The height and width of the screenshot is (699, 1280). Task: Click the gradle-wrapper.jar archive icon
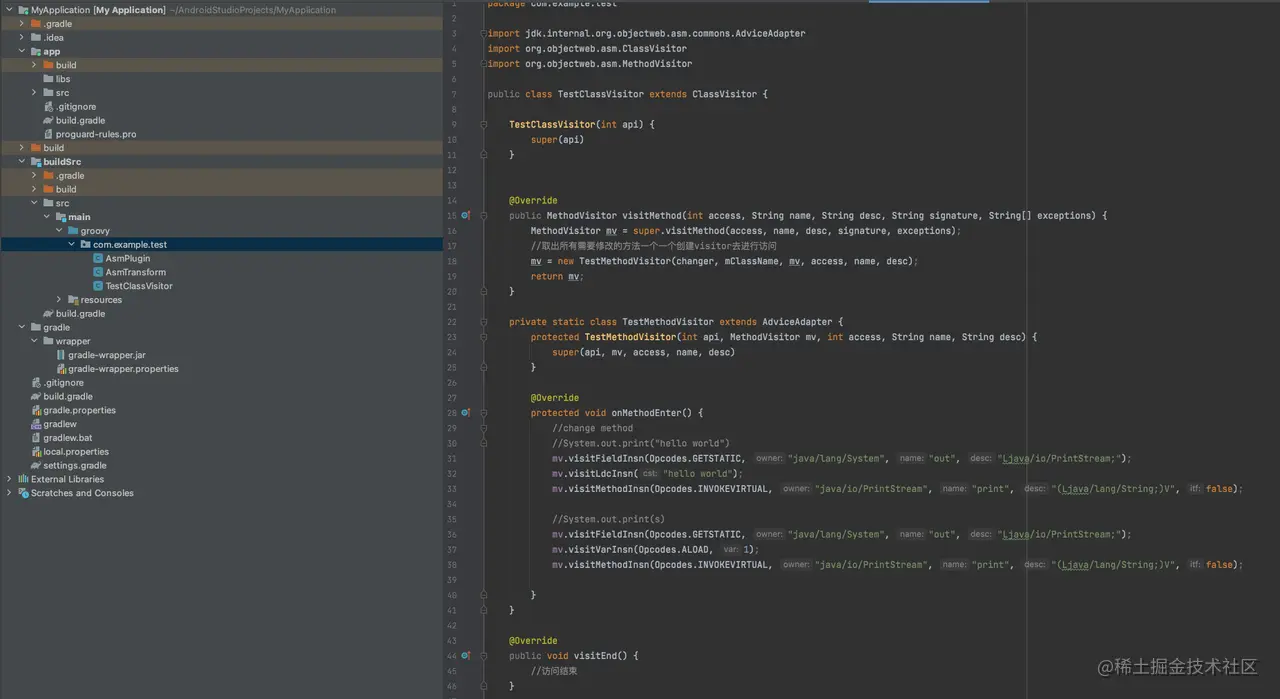point(61,355)
